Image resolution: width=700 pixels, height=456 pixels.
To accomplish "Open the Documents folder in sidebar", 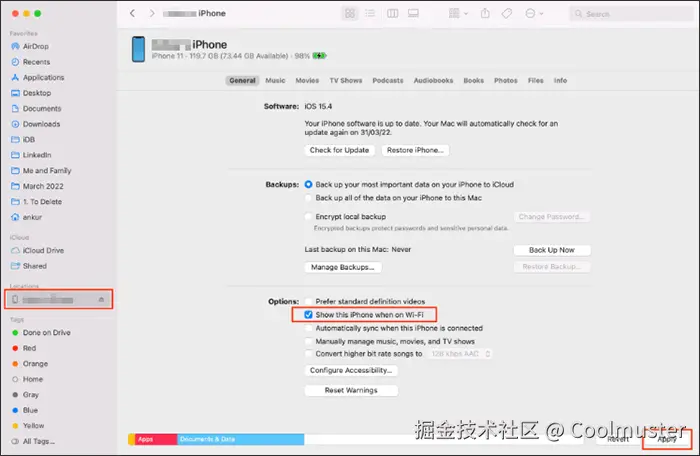I will [36, 109].
